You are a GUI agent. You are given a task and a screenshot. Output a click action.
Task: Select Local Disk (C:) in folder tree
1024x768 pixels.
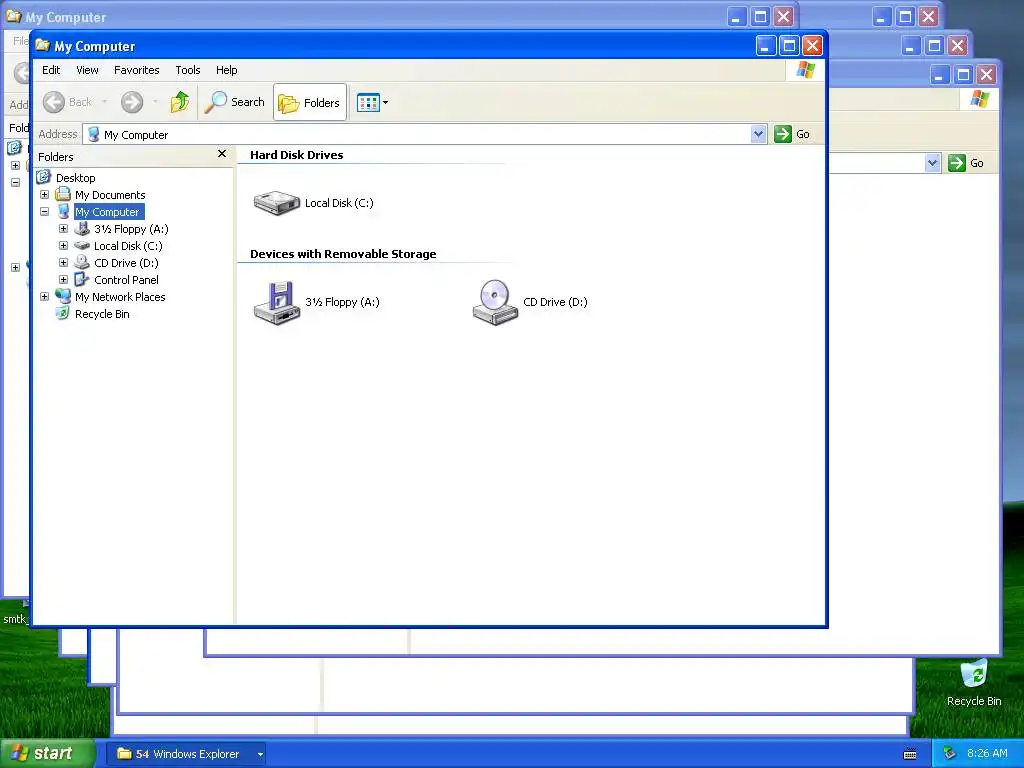point(128,246)
